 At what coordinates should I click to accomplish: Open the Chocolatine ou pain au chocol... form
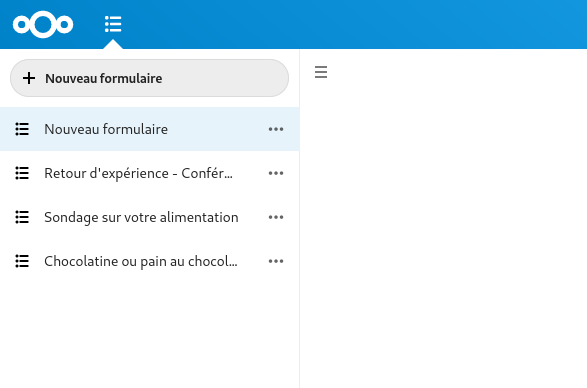point(141,261)
